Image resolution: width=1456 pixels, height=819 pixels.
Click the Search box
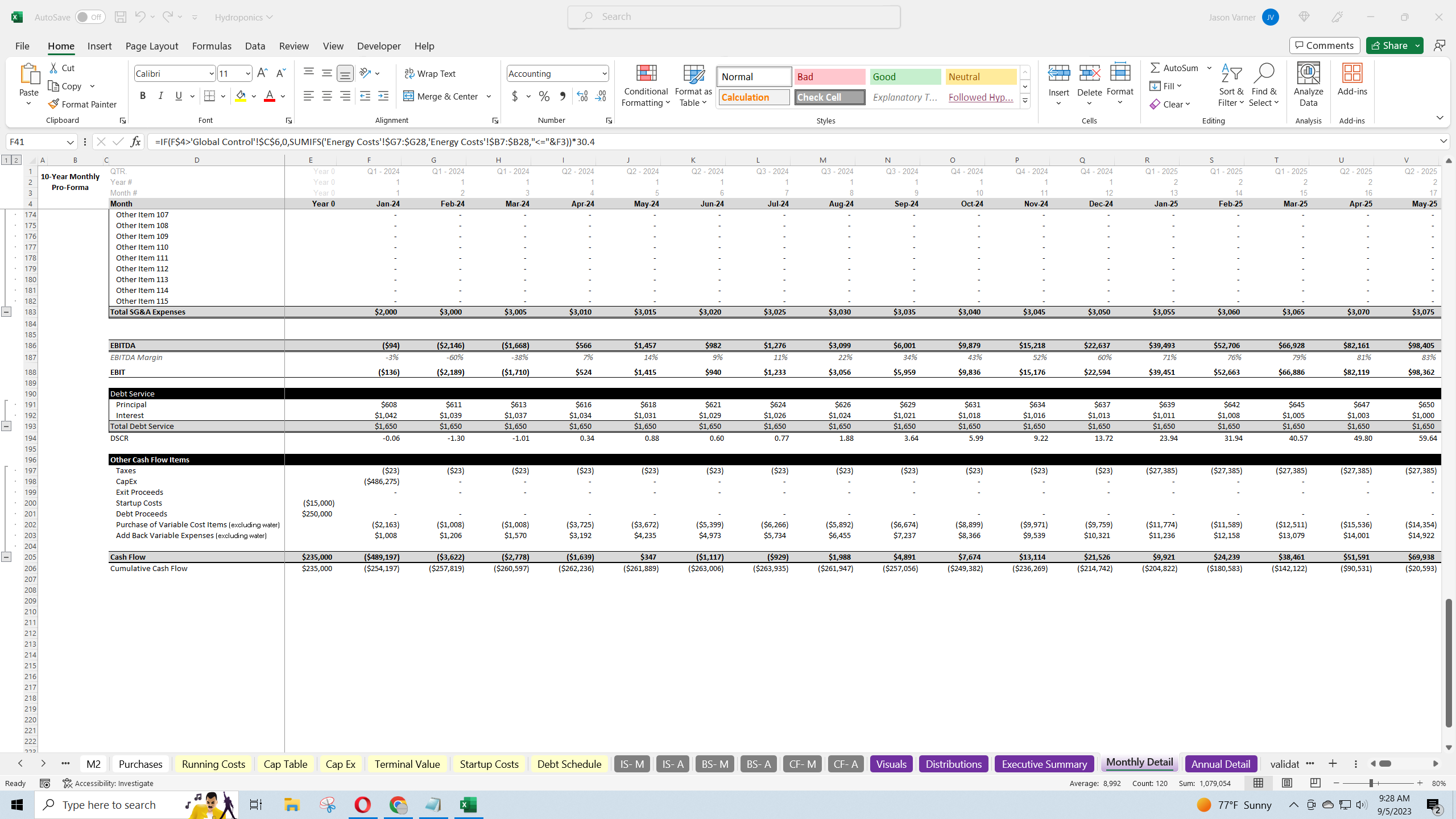(x=734, y=17)
